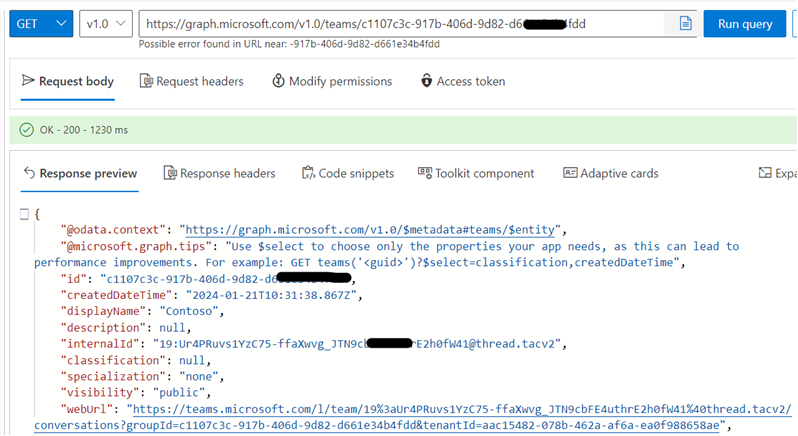Screen dimensions: 798x436
Task: Click the "OK - 200 - 1230 ms" status text
Action: point(84,130)
